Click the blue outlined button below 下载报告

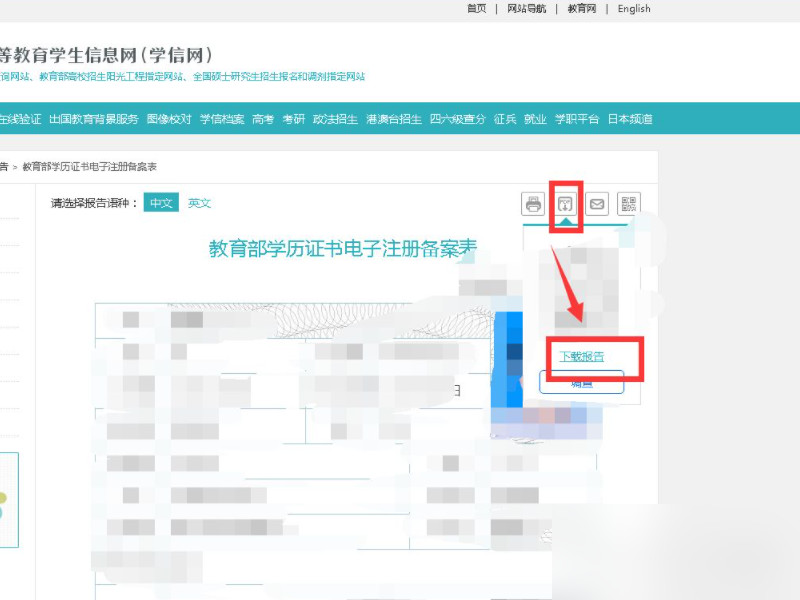583,383
